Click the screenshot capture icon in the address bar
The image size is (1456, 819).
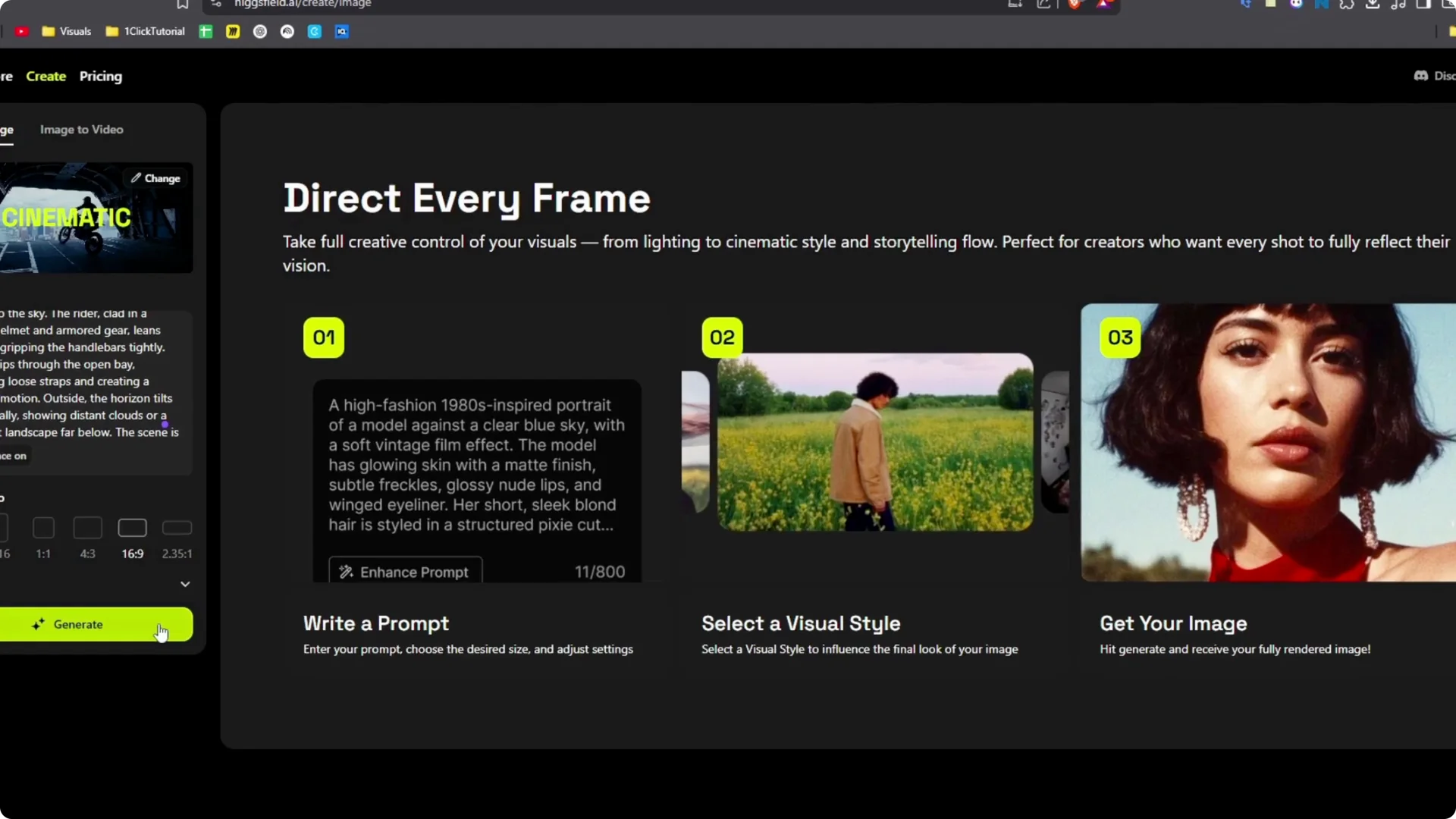[1015, 5]
